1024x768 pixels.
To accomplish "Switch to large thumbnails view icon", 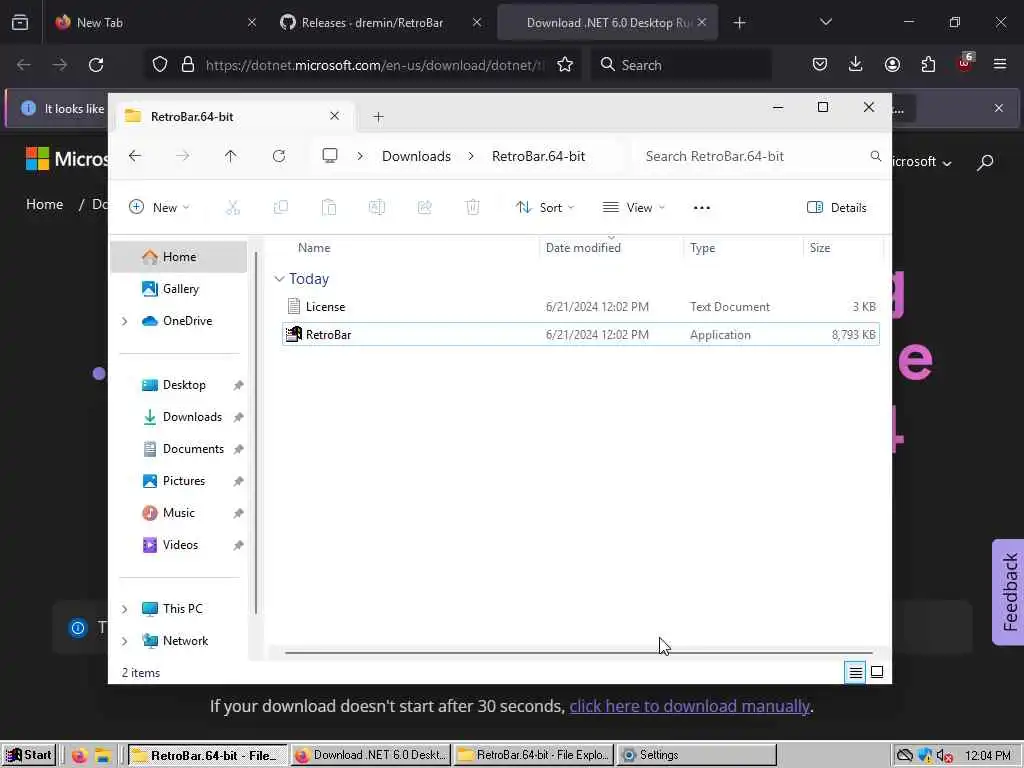I will coord(877,672).
